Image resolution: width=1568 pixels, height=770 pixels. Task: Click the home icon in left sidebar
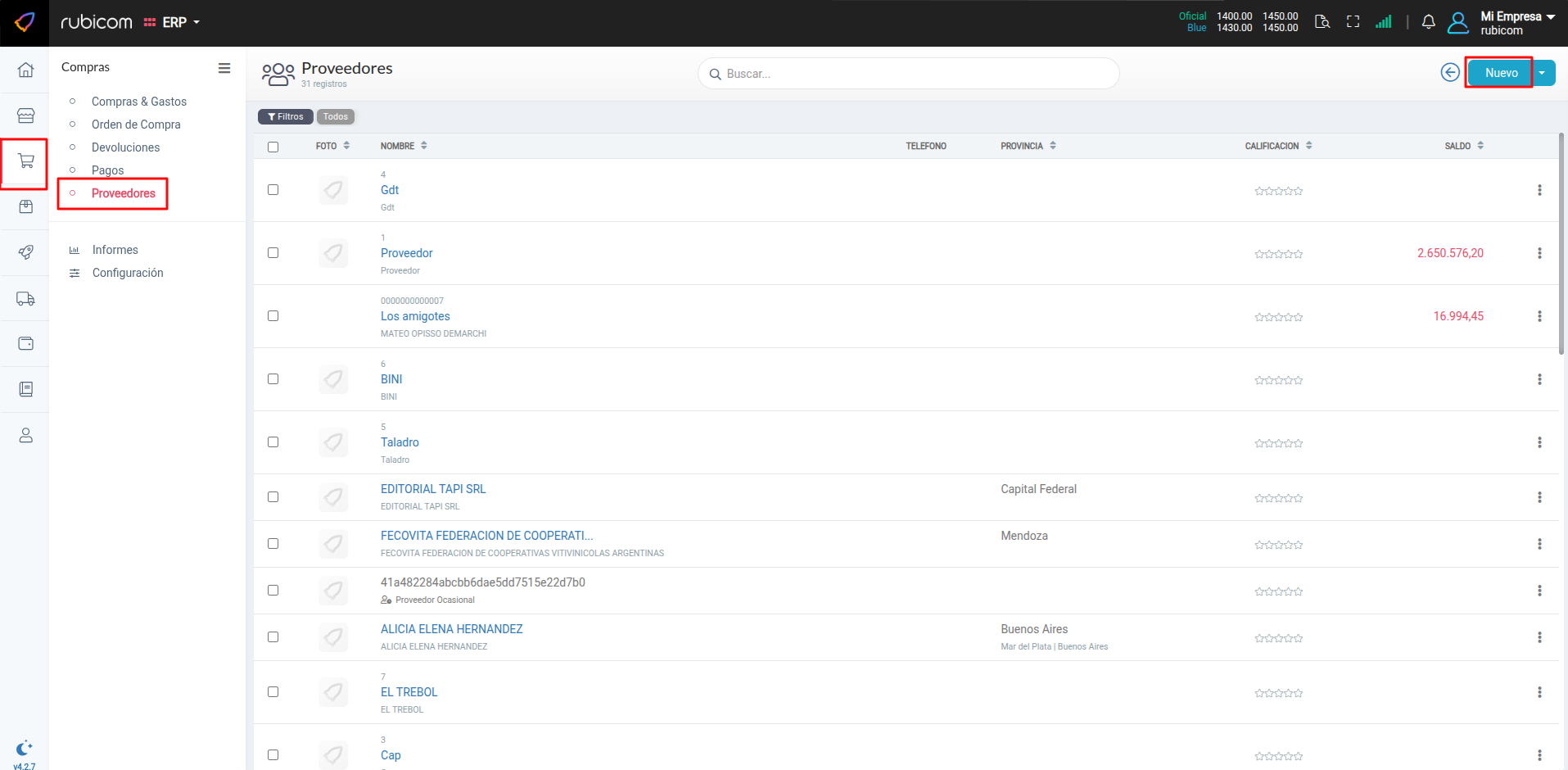pyautogui.click(x=25, y=70)
